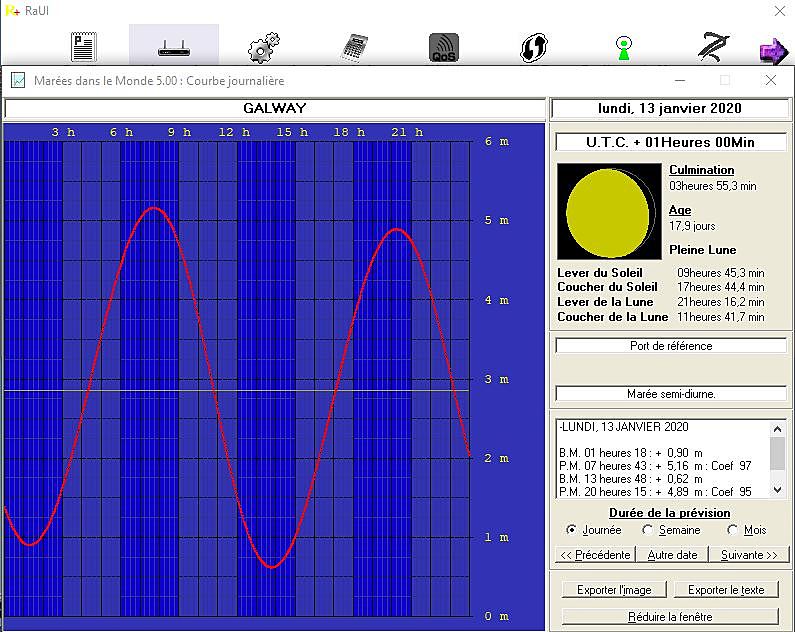Screen dimensions: 795x632
Task: Click the GALWAY port name field
Action: coord(274,108)
